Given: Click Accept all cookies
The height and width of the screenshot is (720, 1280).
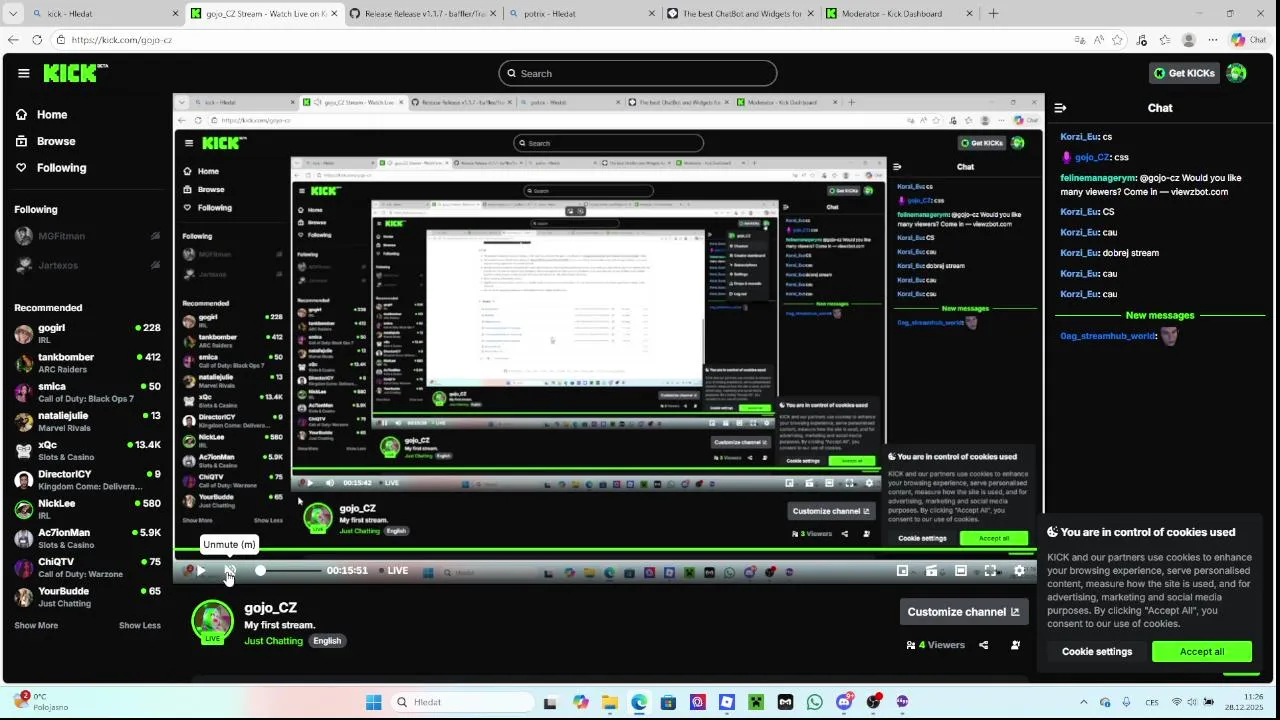Looking at the screenshot, I should click(1201, 652).
